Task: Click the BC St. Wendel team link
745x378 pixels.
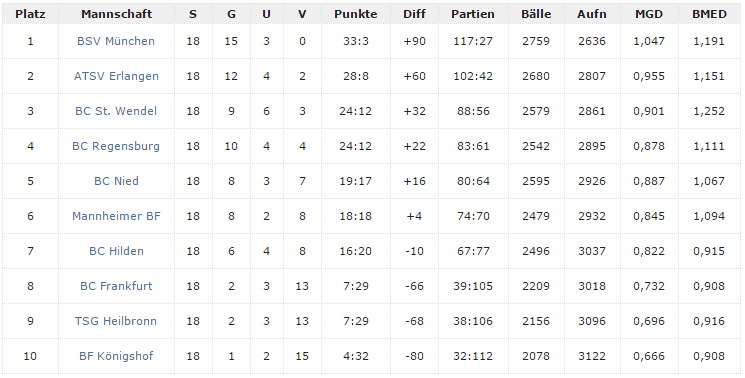Action: [116, 111]
